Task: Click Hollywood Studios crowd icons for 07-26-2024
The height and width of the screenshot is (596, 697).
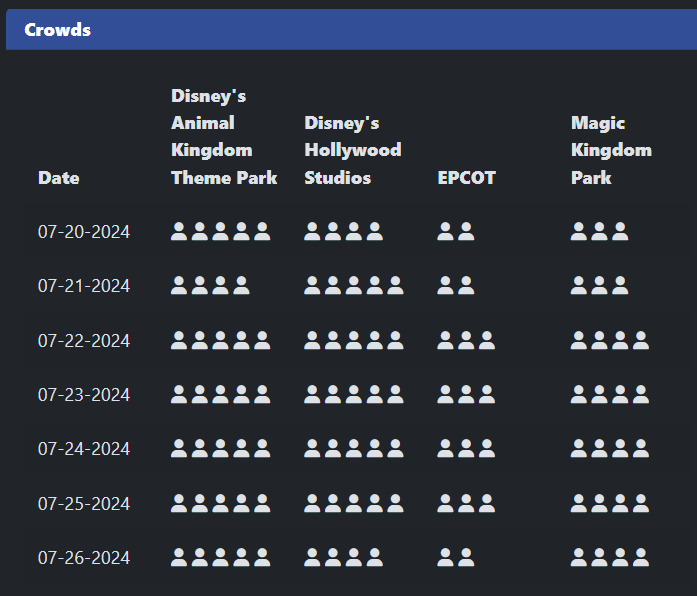Action: tap(344, 557)
